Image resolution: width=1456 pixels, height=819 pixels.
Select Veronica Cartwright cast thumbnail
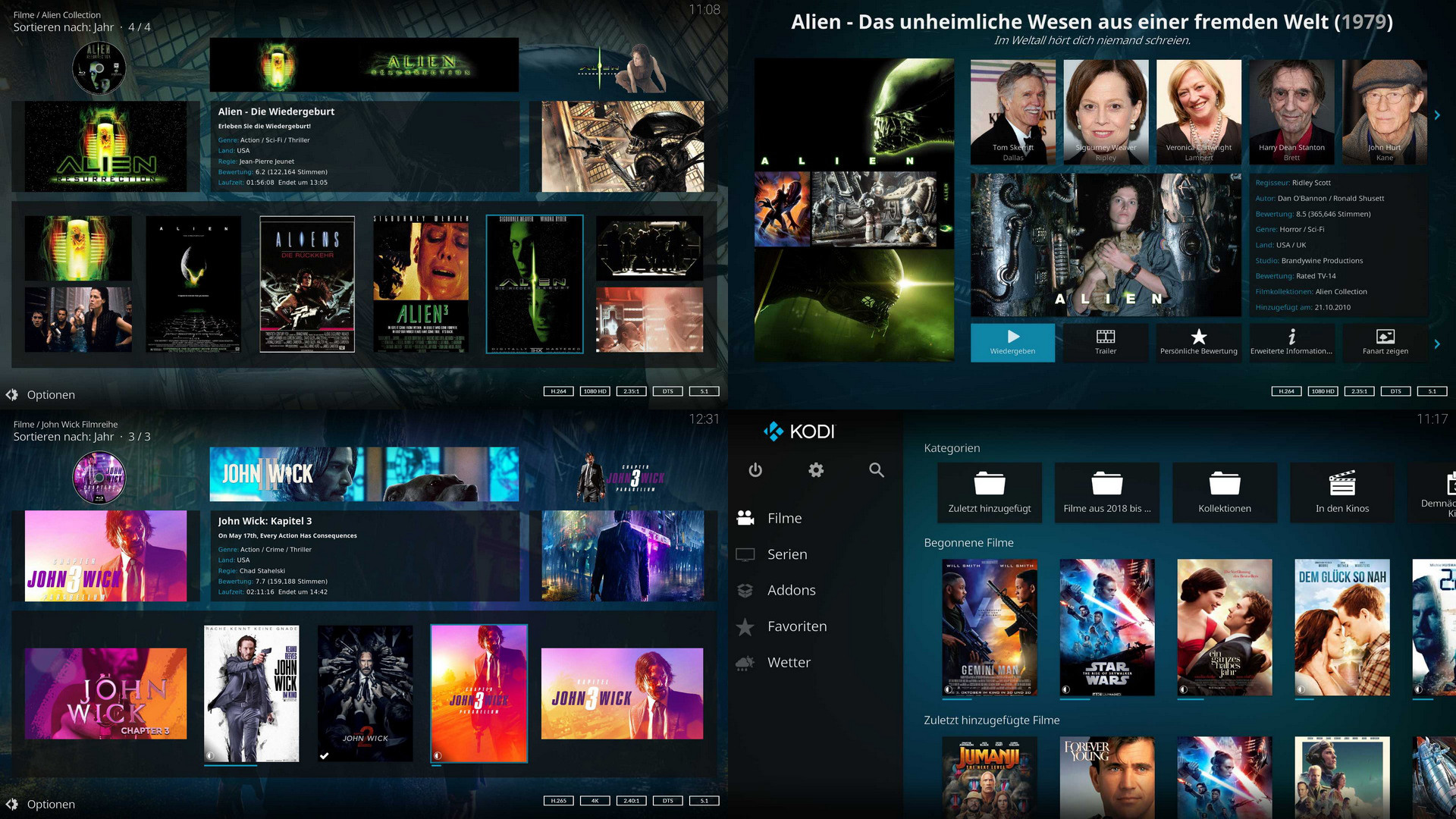click(x=1199, y=112)
